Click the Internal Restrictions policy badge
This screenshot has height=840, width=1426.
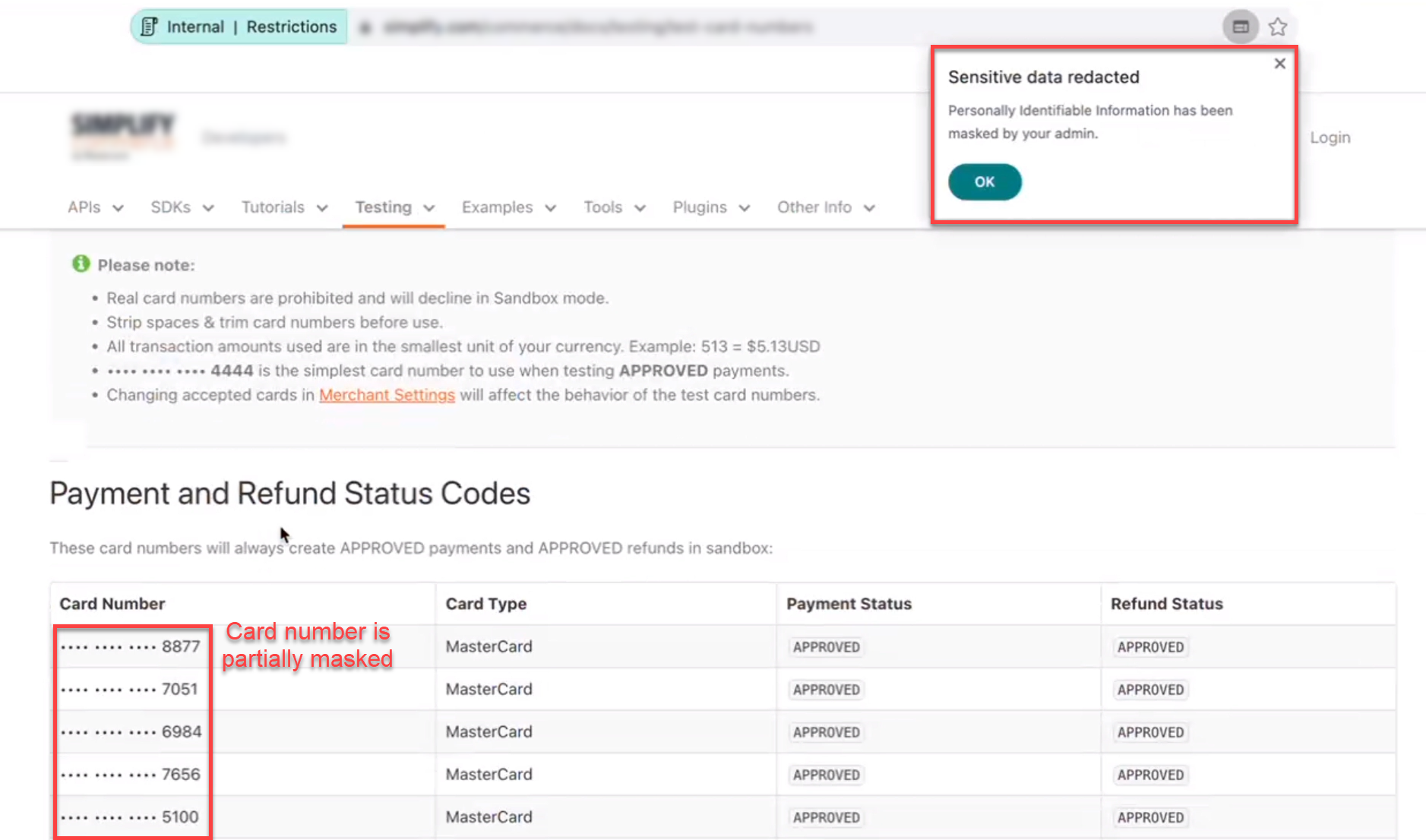click(239, 27)
